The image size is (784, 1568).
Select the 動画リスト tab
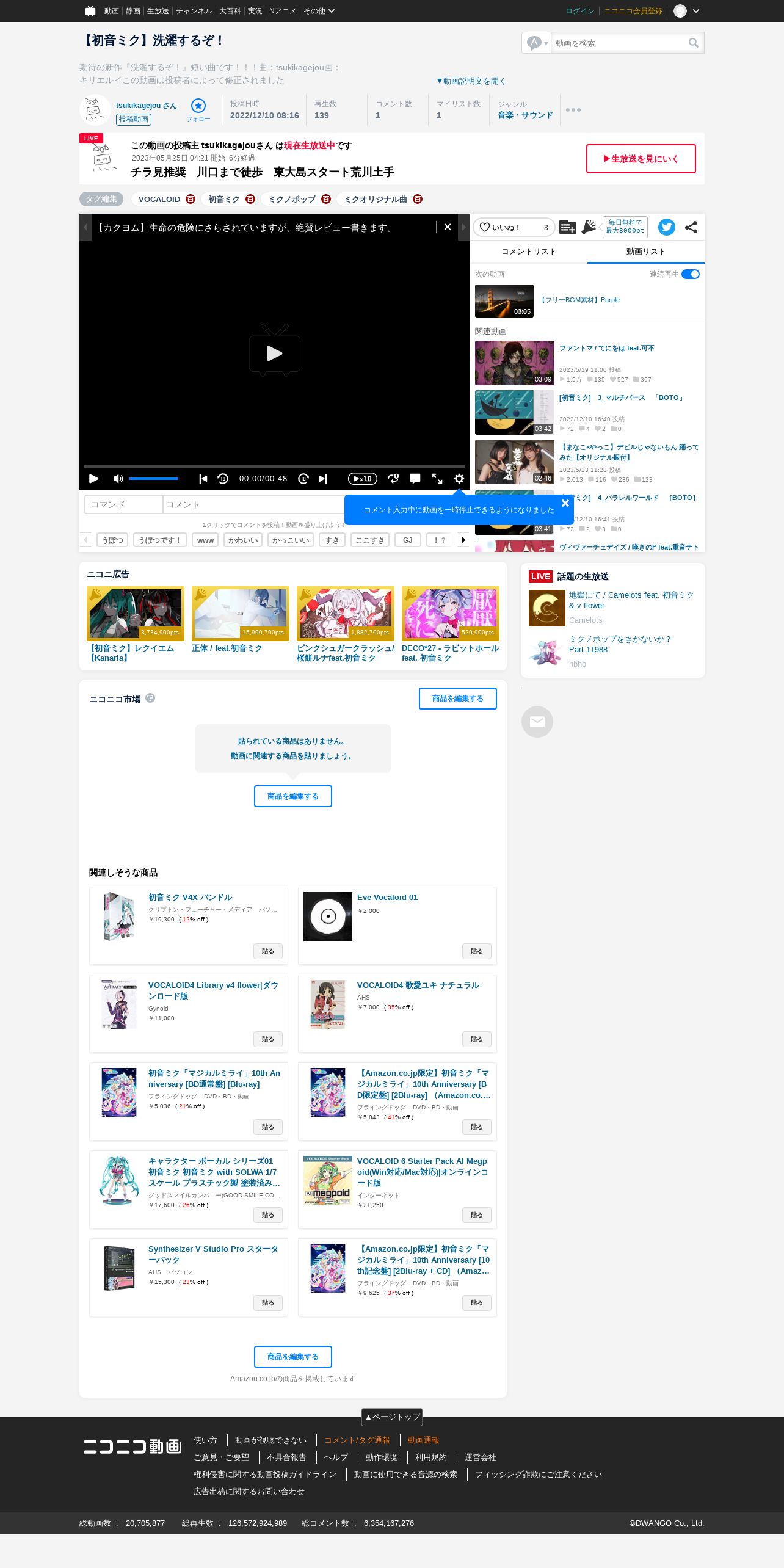646,252
